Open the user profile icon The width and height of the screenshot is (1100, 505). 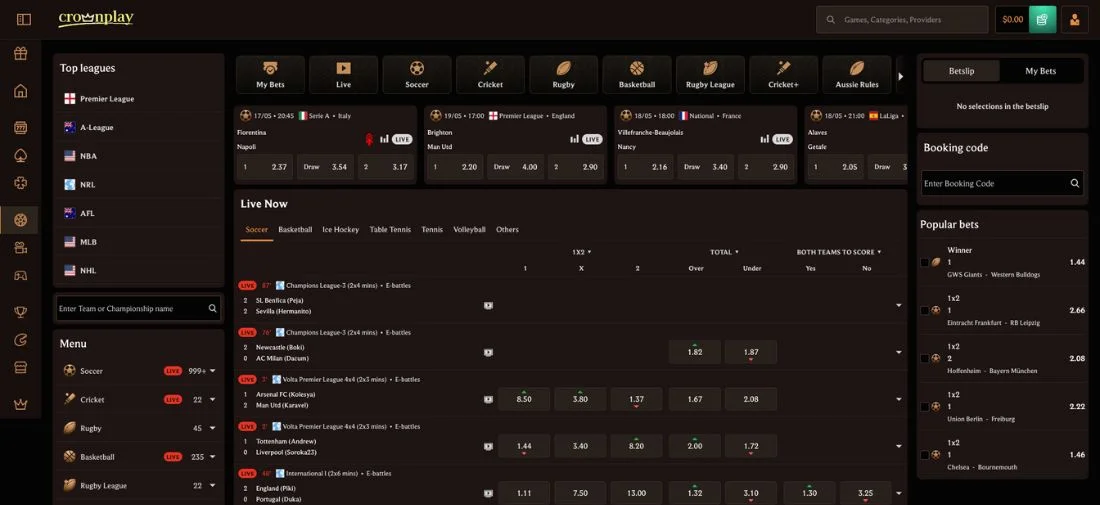coord(1075,20)
